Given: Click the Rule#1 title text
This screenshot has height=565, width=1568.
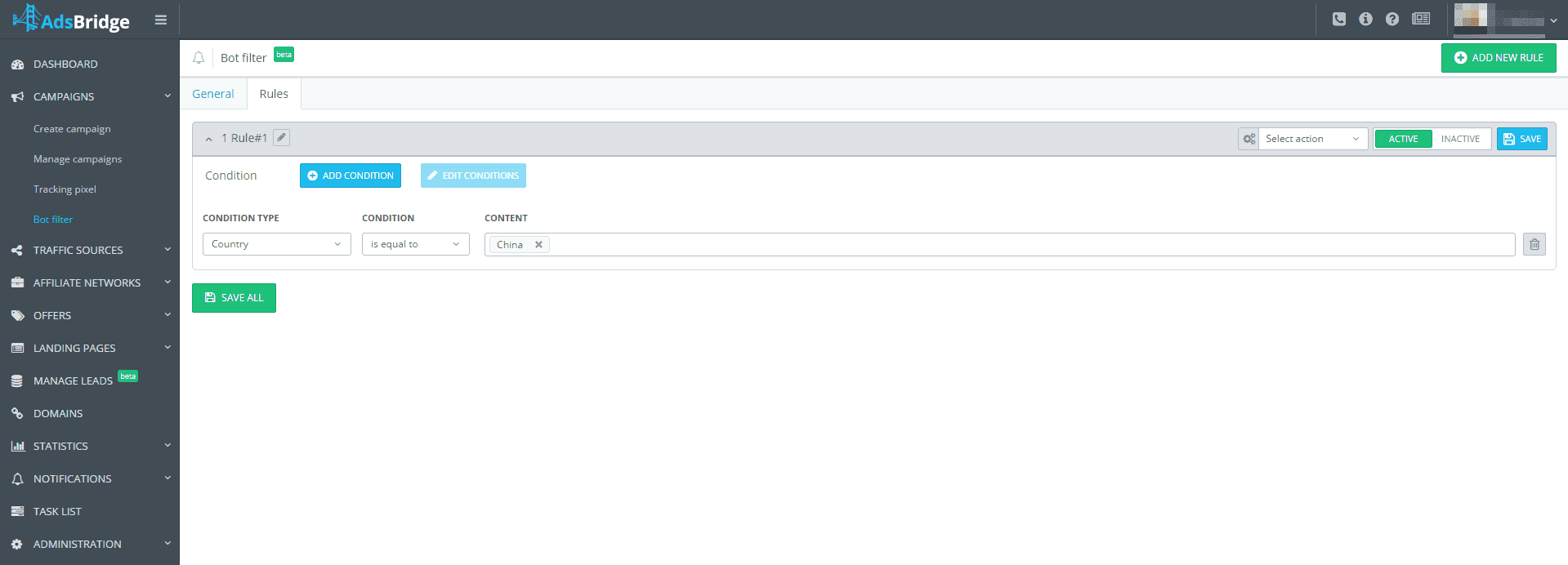Looking at the screenshot, I should pos(249,138).
